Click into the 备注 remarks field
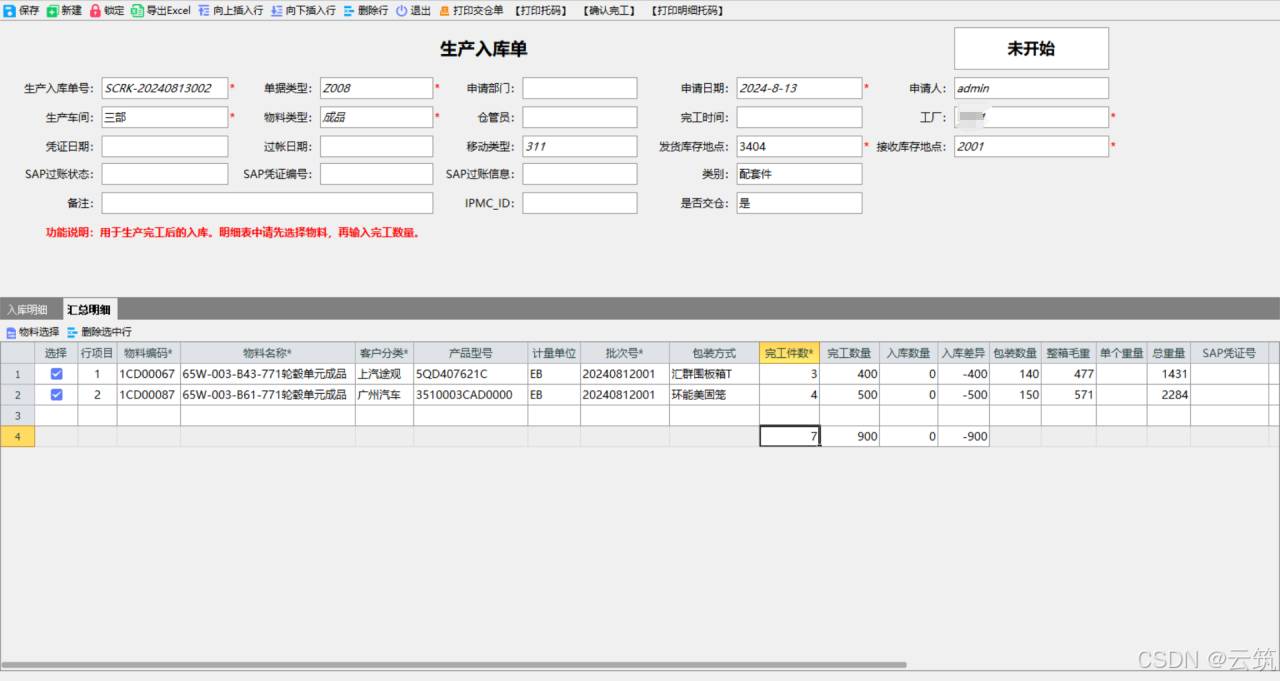1280x681 pixels. pos(267,203)
